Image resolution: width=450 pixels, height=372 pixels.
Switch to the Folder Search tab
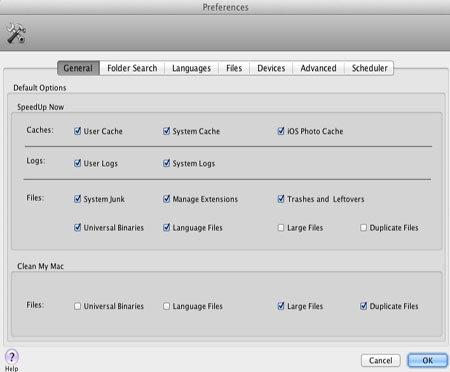132,68
